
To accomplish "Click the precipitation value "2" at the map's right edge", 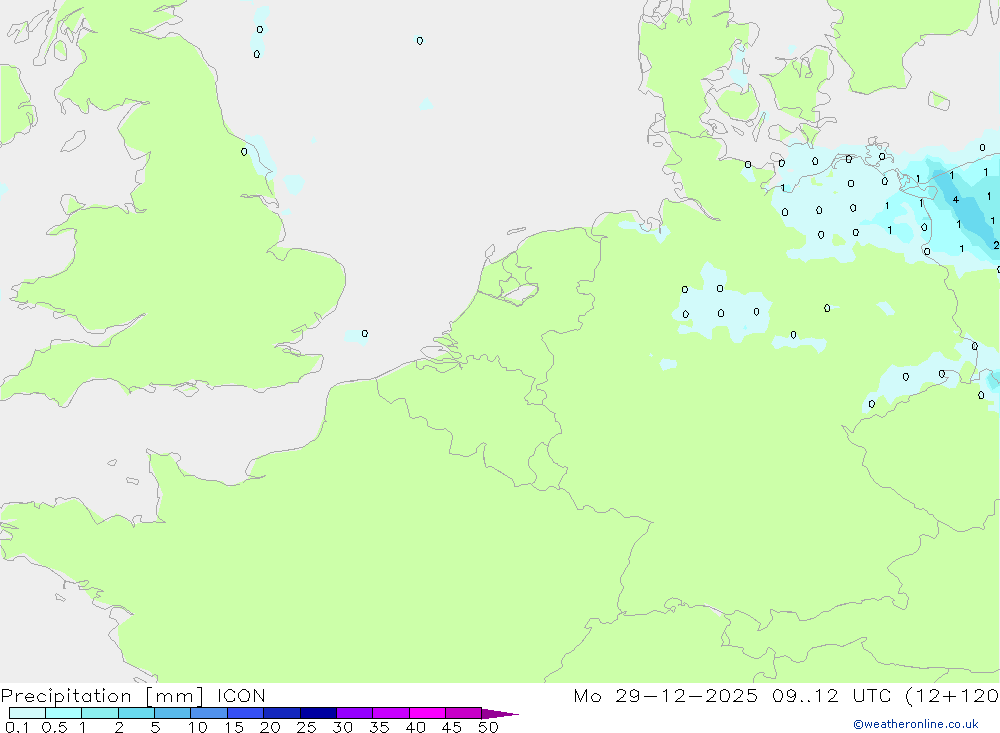I will 996,245.
